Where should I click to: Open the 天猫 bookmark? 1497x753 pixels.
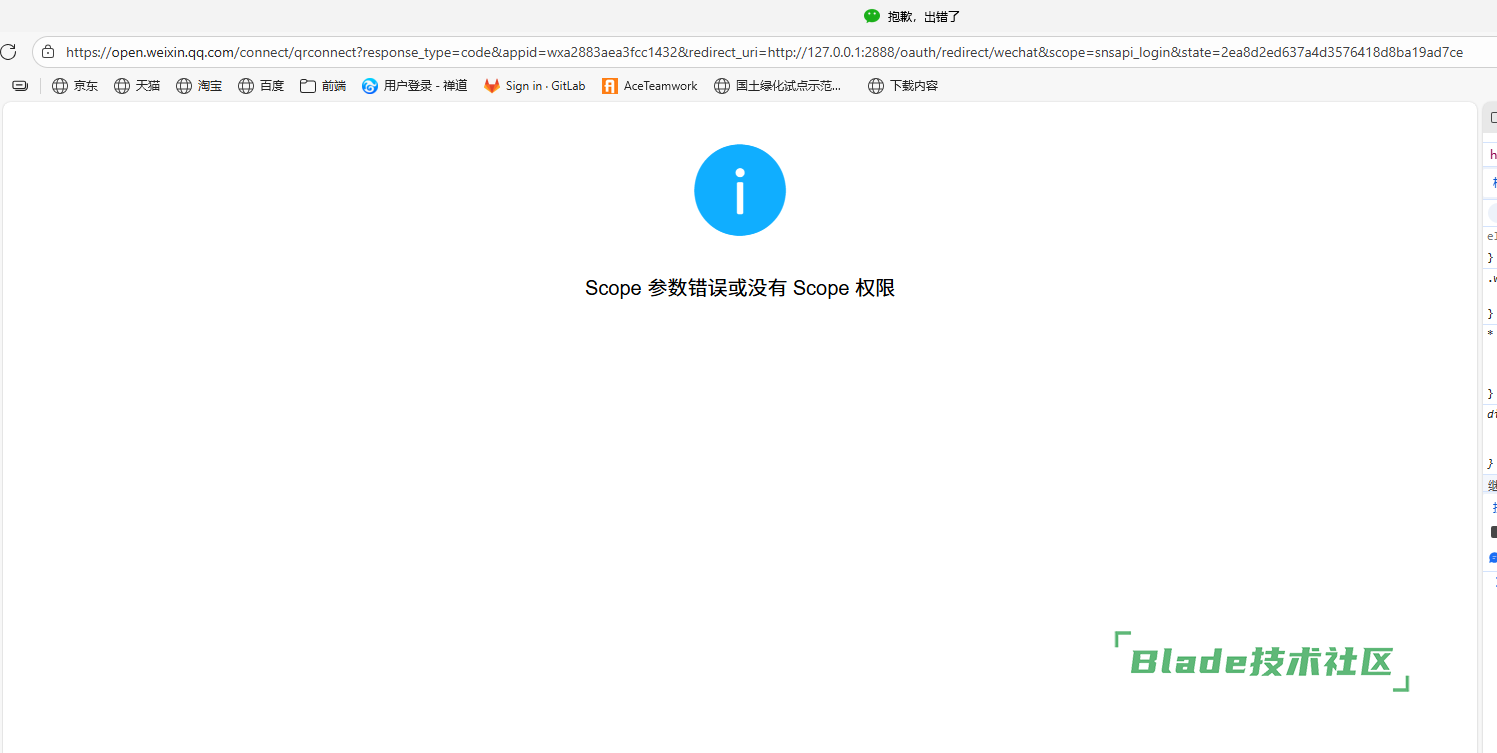(x=137, y=86)
